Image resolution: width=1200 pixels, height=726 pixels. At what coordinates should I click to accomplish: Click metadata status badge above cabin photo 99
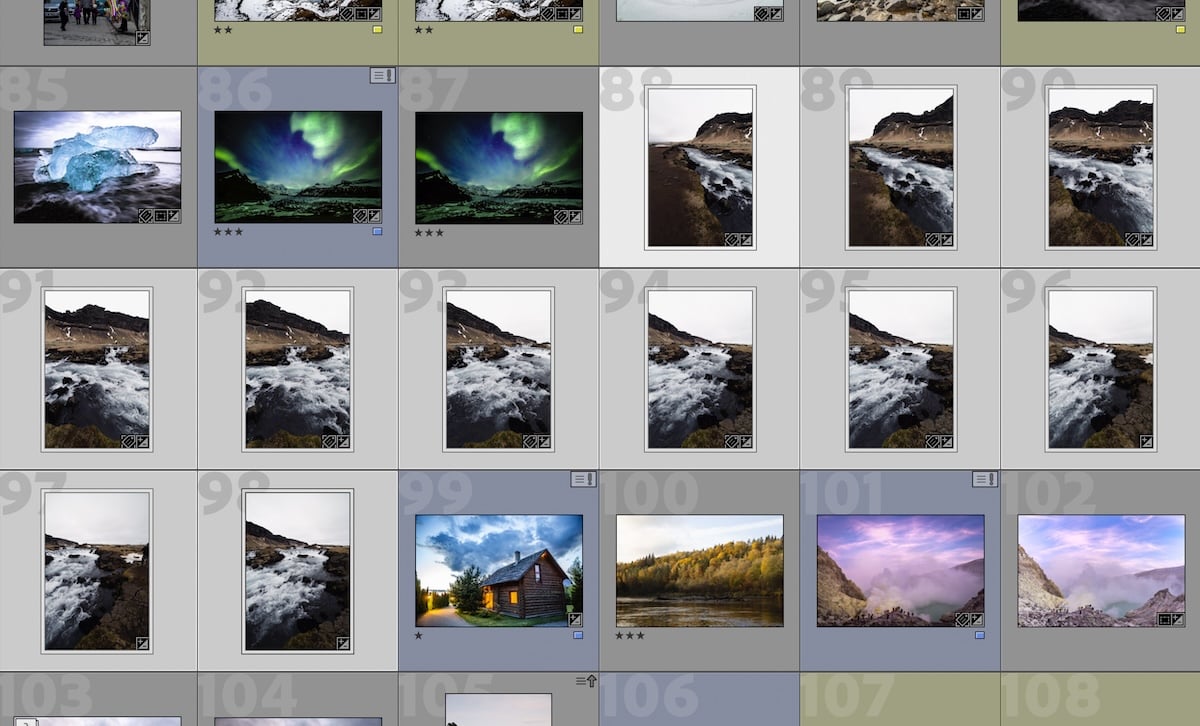click(x=582, y=479)
